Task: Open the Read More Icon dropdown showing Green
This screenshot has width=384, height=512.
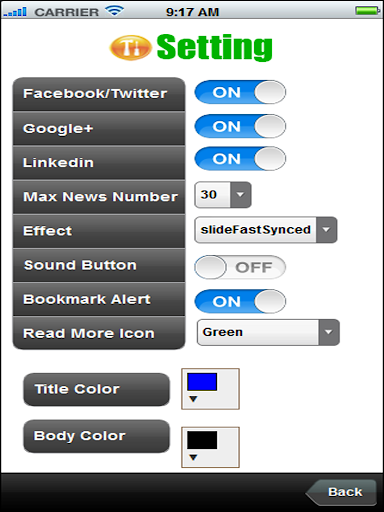Action: coord(268,332)
